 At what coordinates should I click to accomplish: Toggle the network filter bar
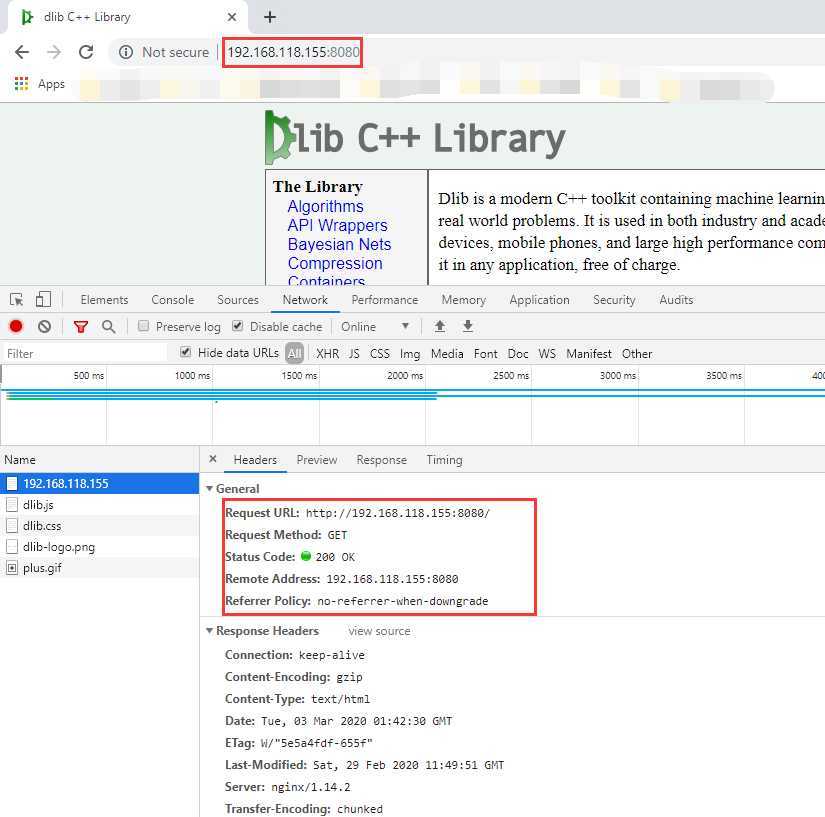coord(81,327)
